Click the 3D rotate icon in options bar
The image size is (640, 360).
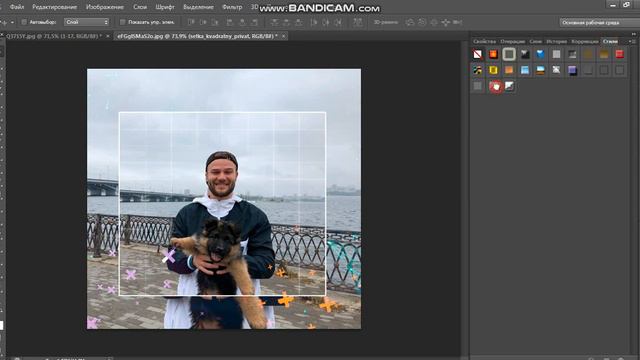click(410, 22)
